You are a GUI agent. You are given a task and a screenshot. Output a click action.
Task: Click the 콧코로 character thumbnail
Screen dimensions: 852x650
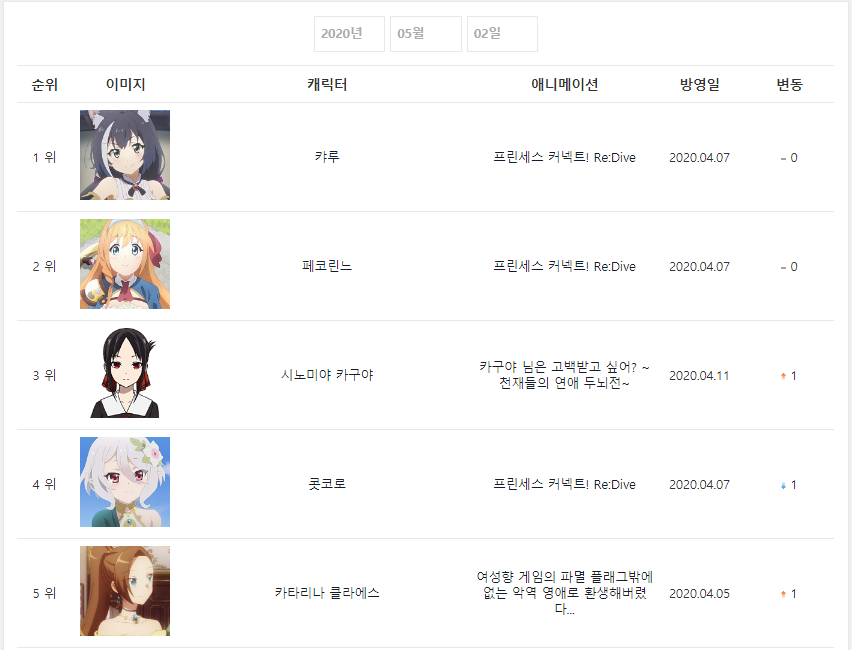[x=125, y=482]
